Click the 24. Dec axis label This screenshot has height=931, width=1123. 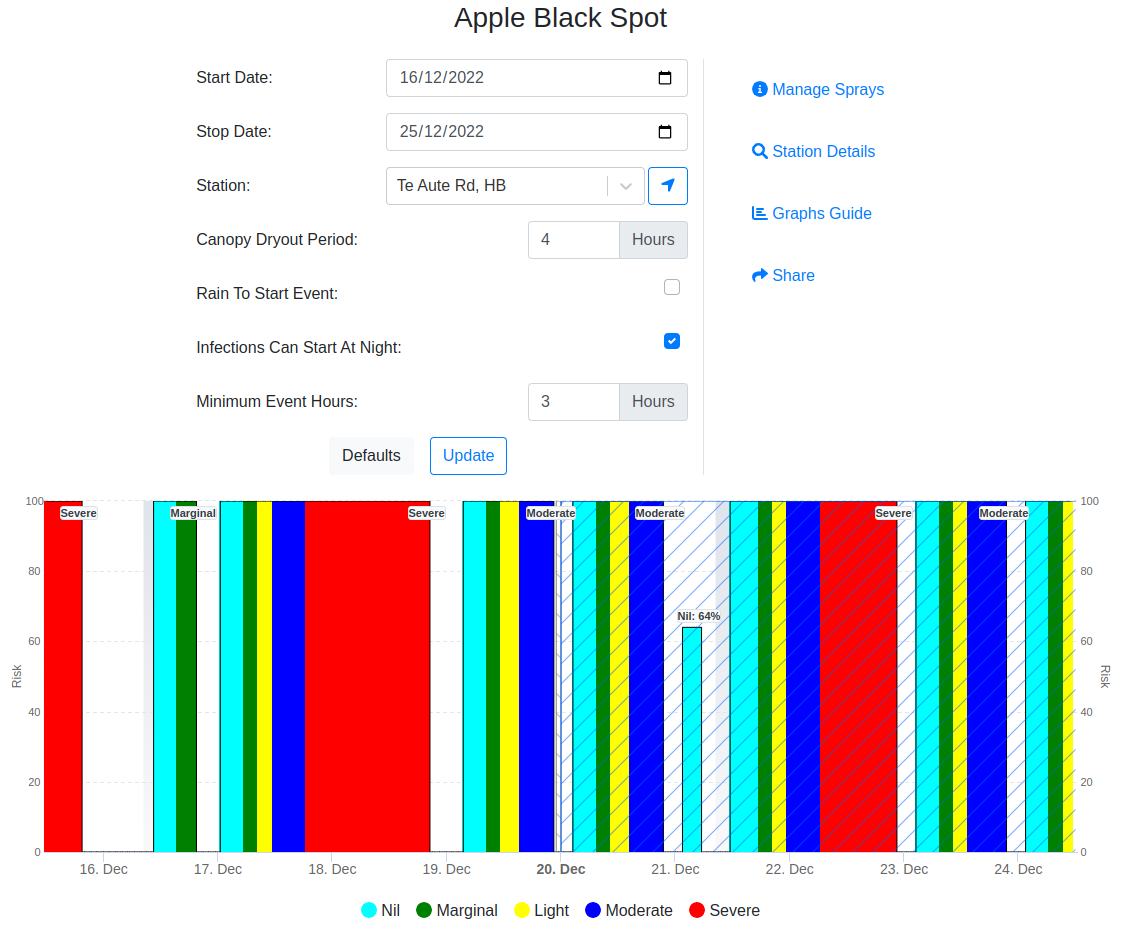click(x=1018, y=869)
